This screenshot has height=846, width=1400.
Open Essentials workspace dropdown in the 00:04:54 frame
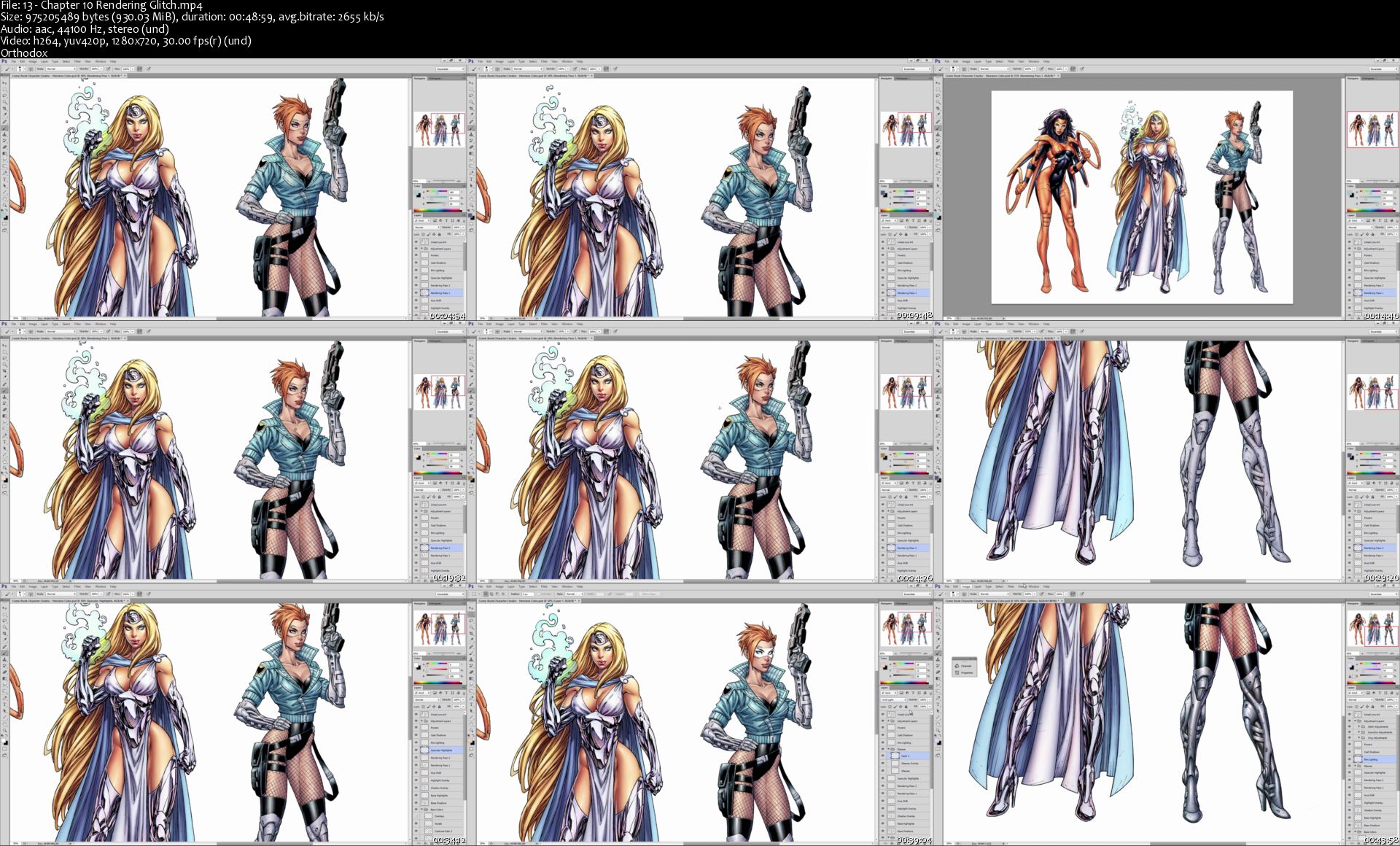(x=450, y=69)
